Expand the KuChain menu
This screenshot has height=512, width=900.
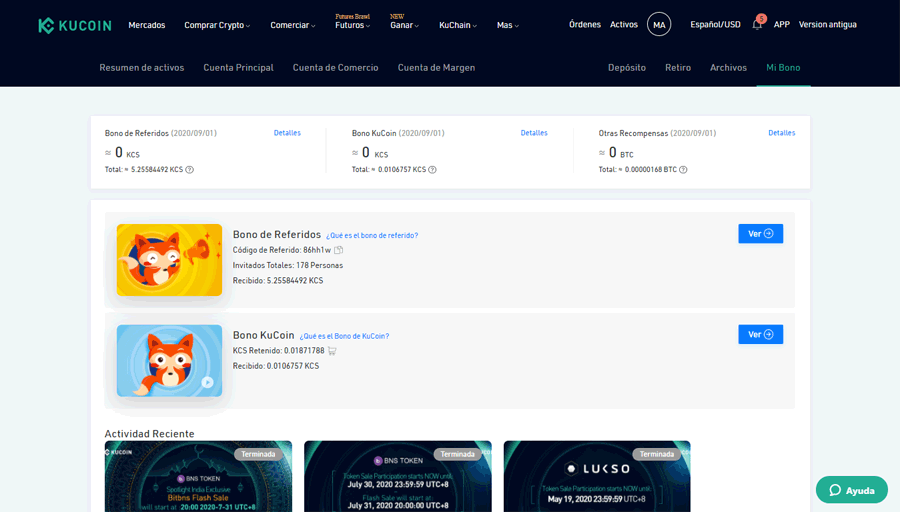click(x=458, y=25)
